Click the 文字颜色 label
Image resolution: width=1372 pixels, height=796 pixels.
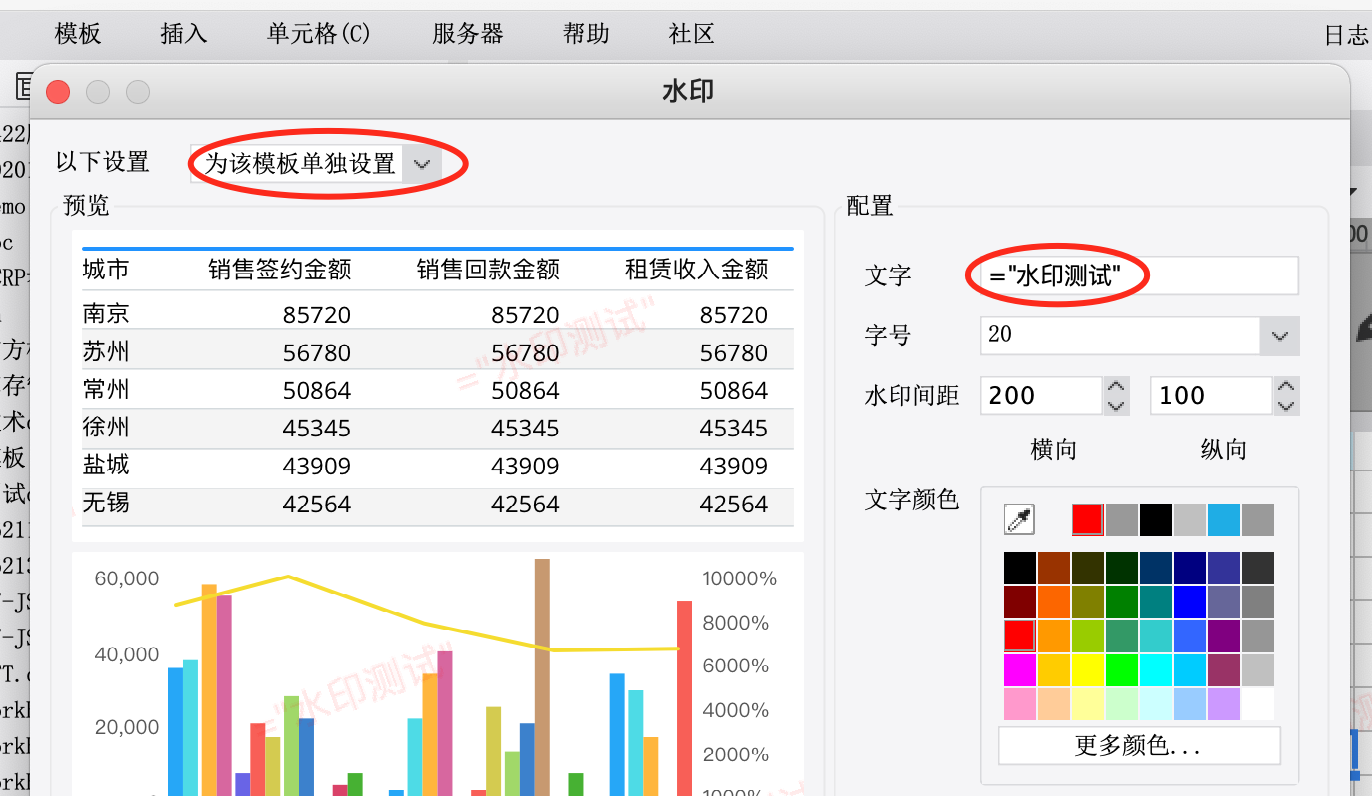click(912, 499)
